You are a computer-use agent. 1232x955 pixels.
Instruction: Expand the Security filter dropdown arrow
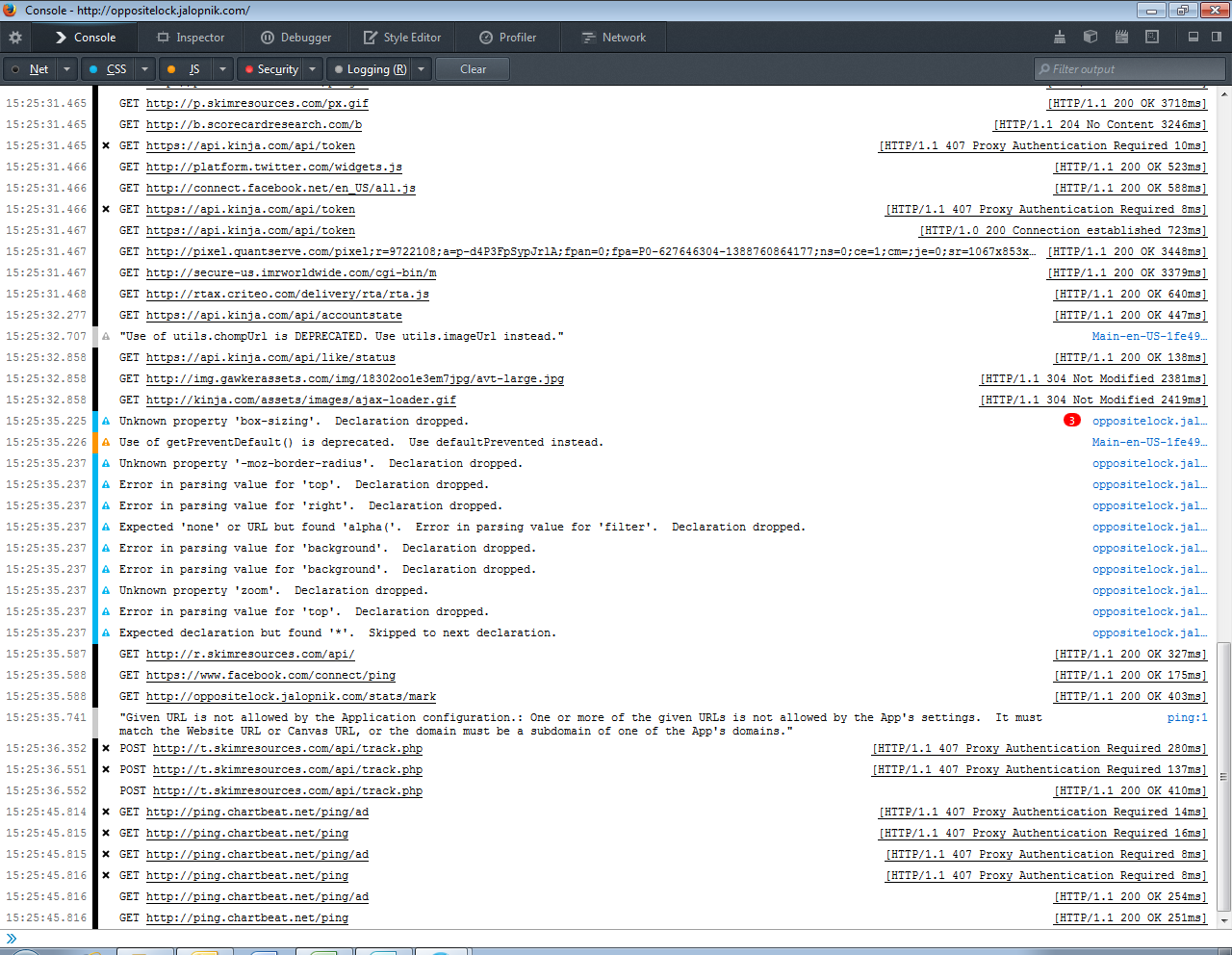[x=312, y=69]
